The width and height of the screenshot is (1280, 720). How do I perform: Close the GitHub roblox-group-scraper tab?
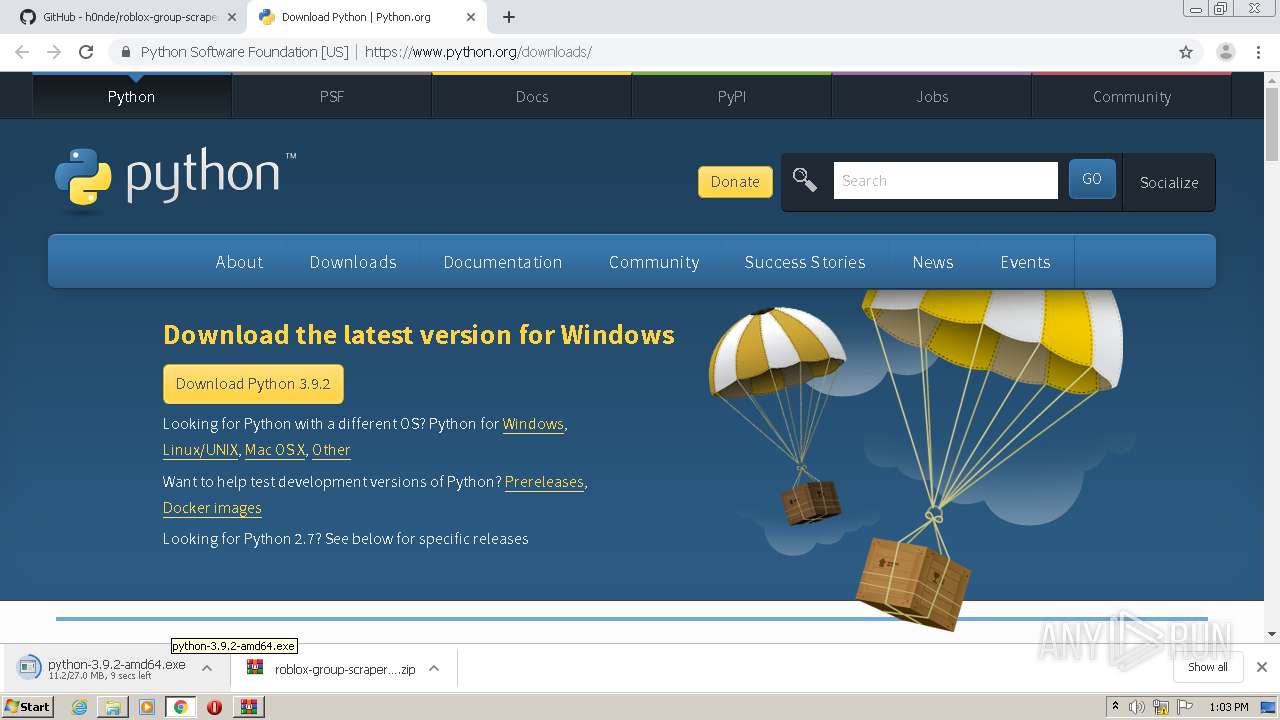(x=232, y=17)
